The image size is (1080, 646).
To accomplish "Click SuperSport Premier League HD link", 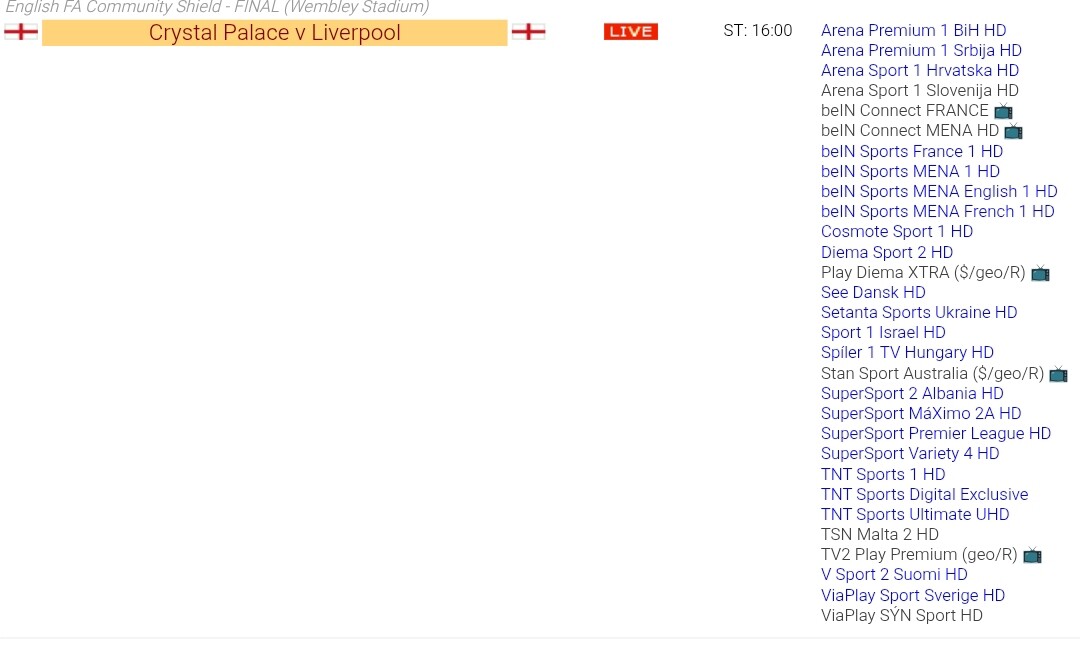I will point(935,433).
